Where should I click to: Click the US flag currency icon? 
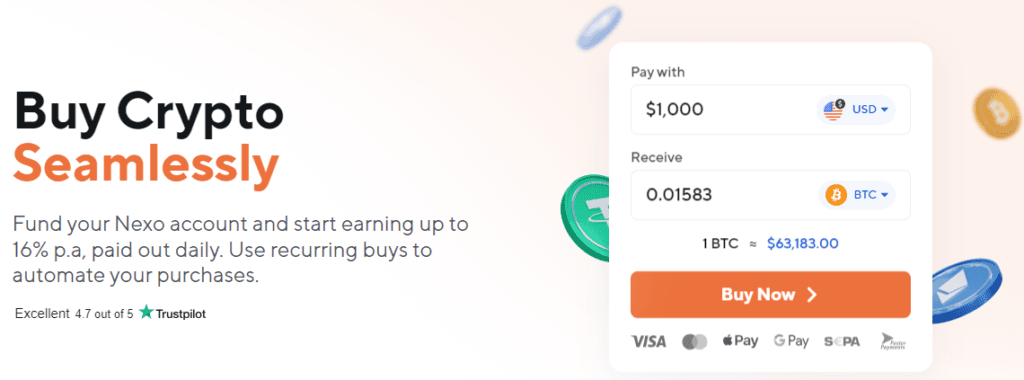pos(834,110)
